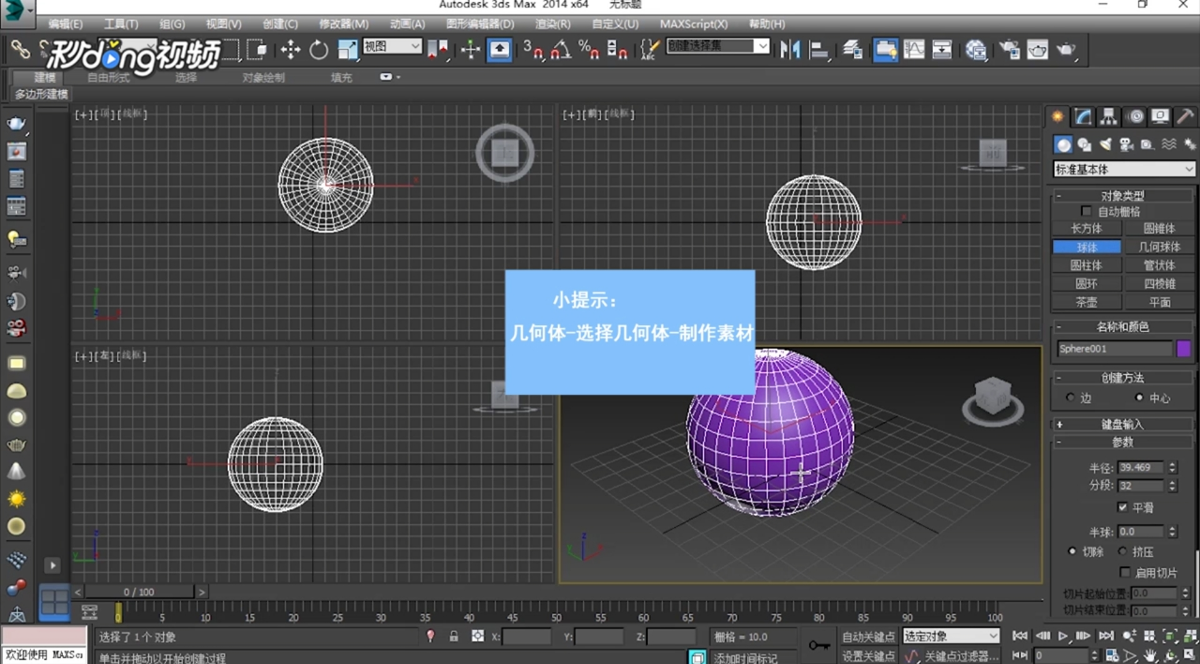
Task: Toggle the 自动关键点 auto key button
Action: point(868,636)
